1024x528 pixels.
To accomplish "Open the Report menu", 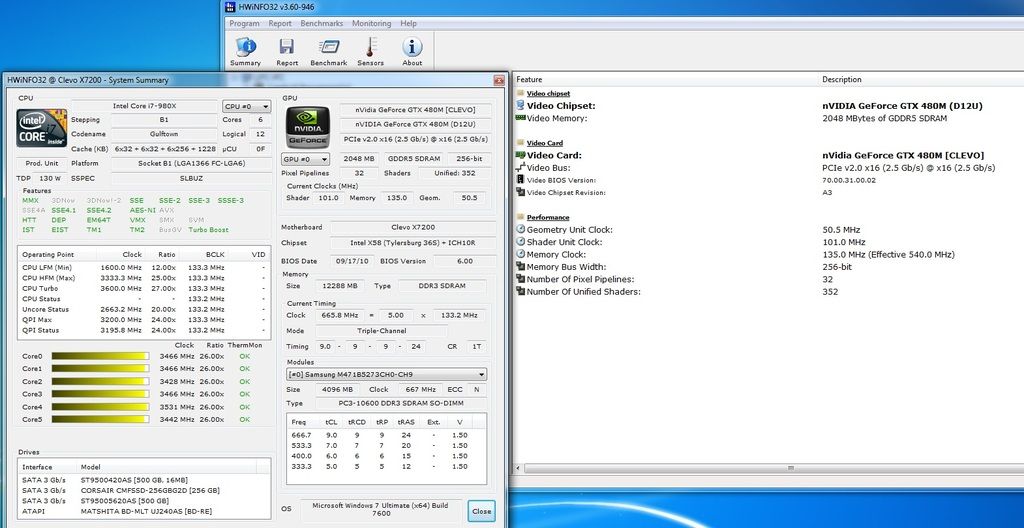I will (x=280, y=24).
